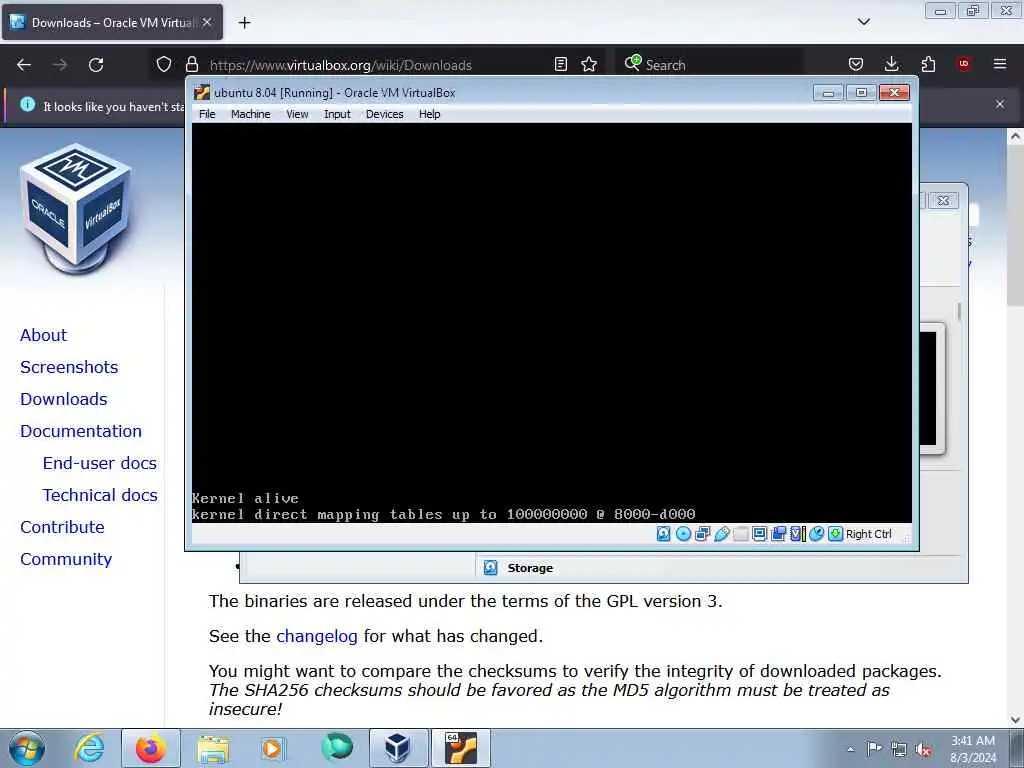
Task: Click the VirtualBox cube logo on the page
Action: point(76,209)
